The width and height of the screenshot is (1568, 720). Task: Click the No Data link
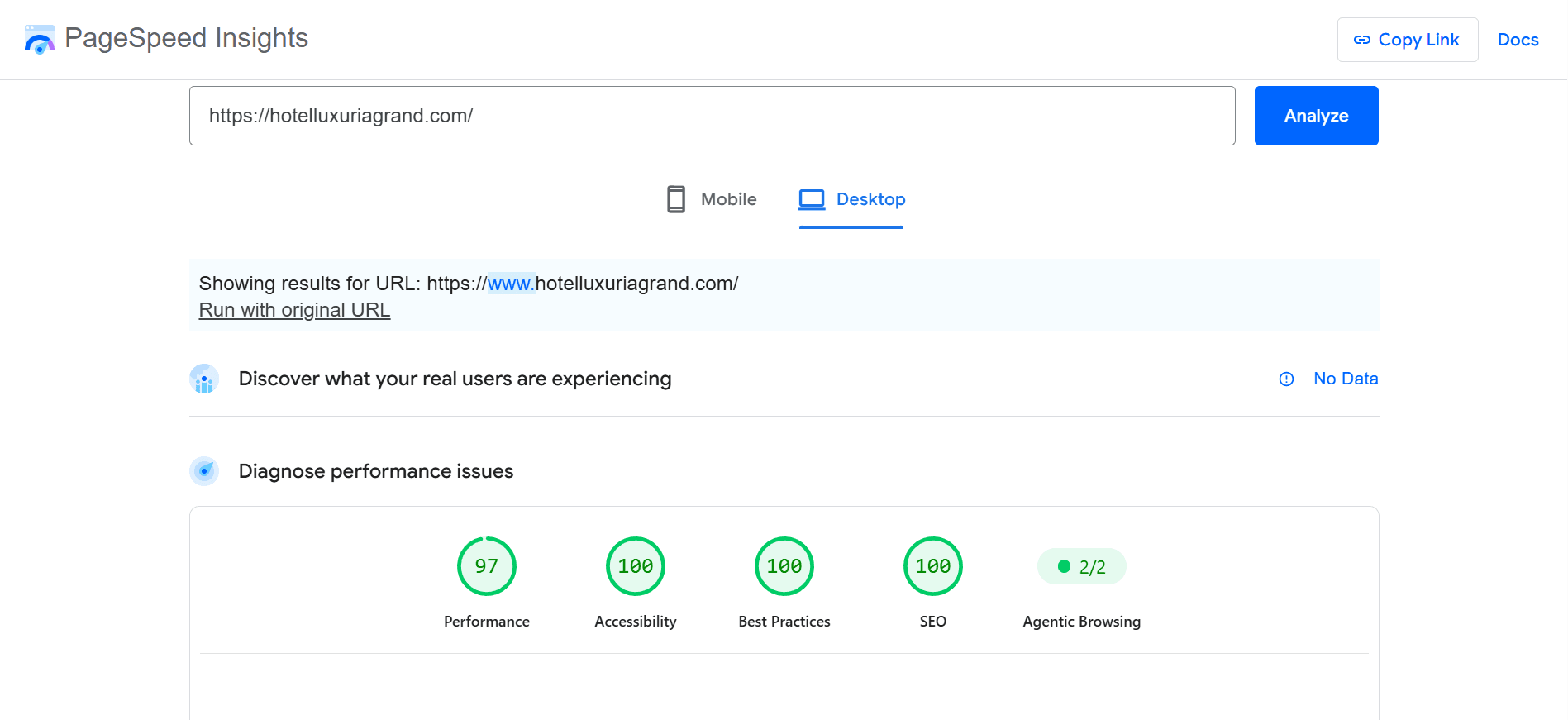point(1346,379)
